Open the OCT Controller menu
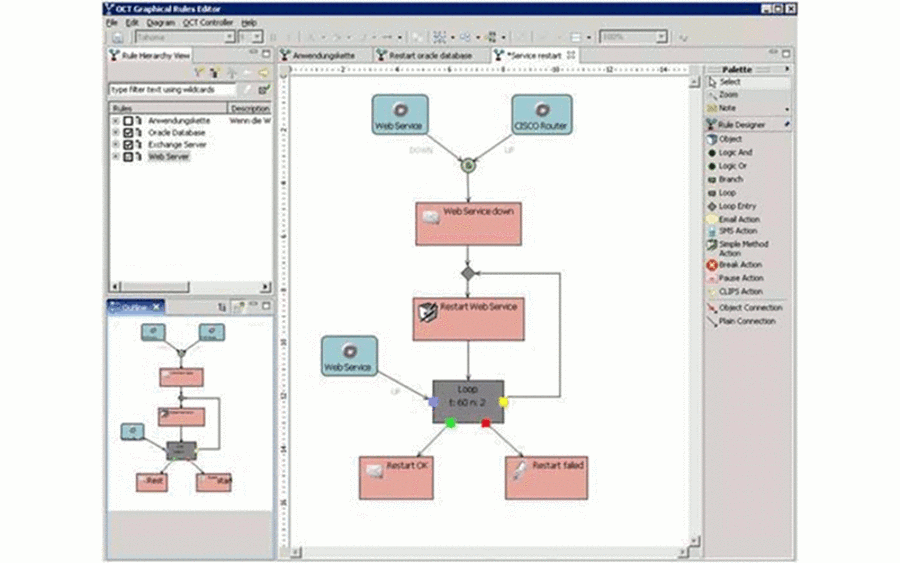The image size is (900, 563). coord(208,22)
